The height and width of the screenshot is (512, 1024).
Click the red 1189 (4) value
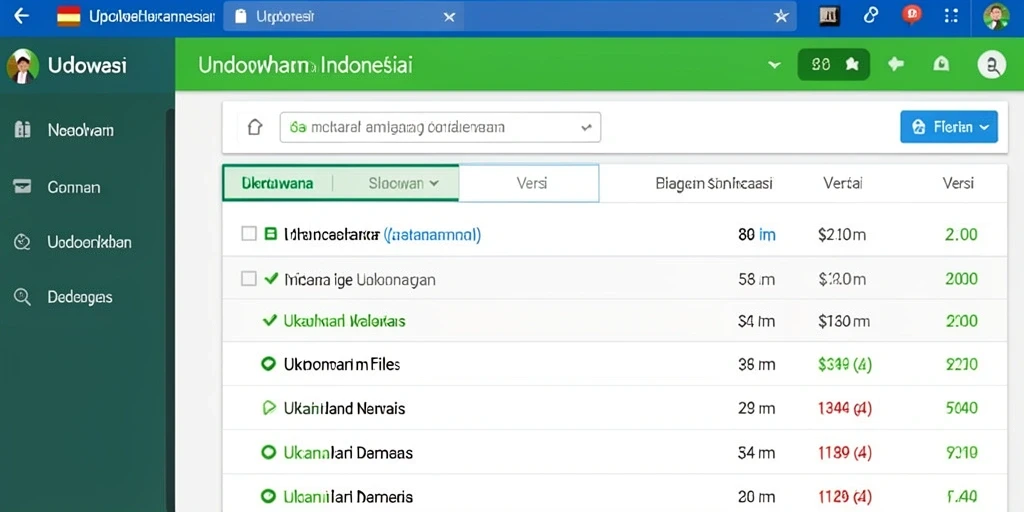[x=844, y=452]
